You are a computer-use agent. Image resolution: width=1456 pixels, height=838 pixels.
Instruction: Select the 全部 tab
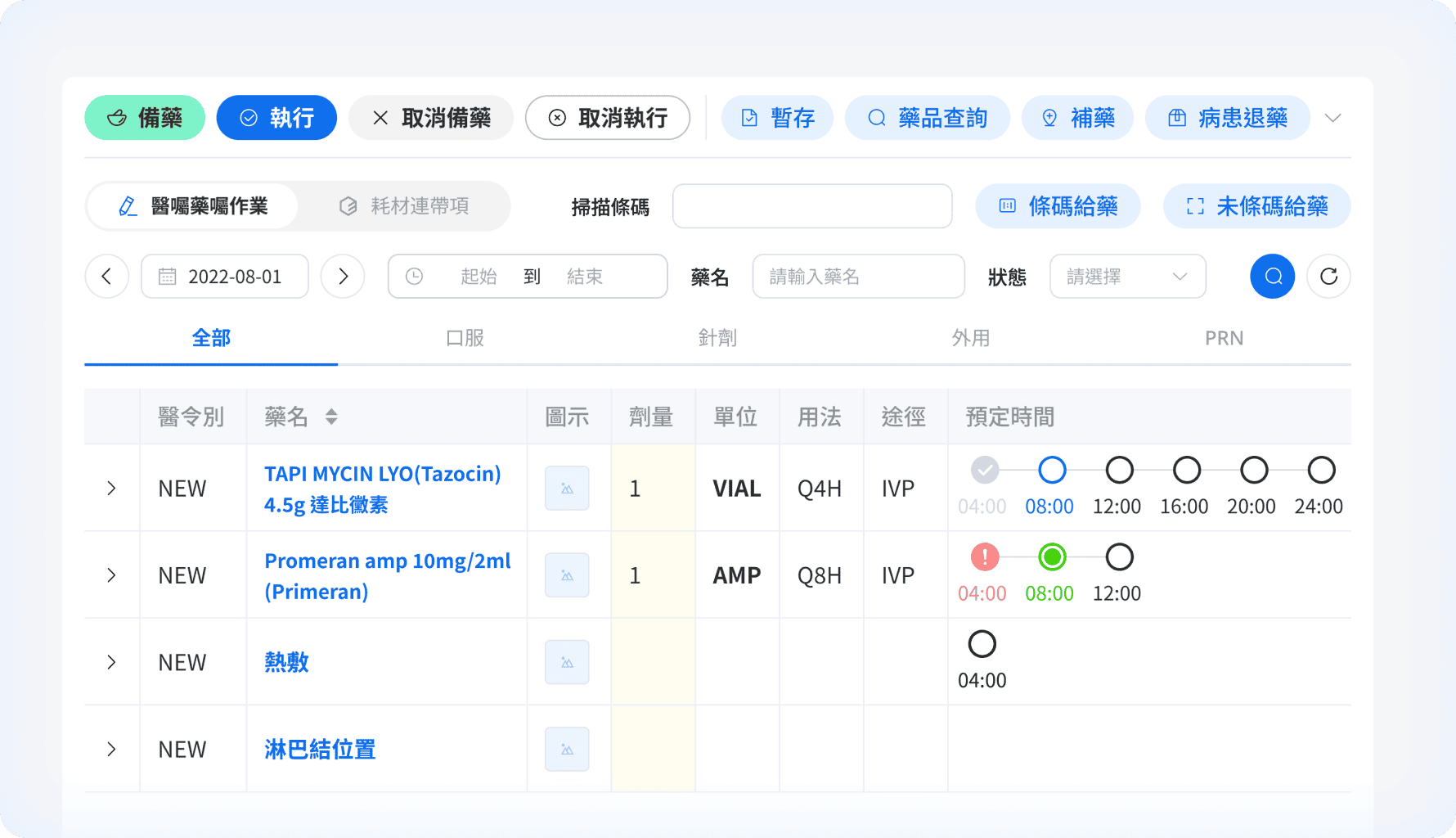pos(211,338)
